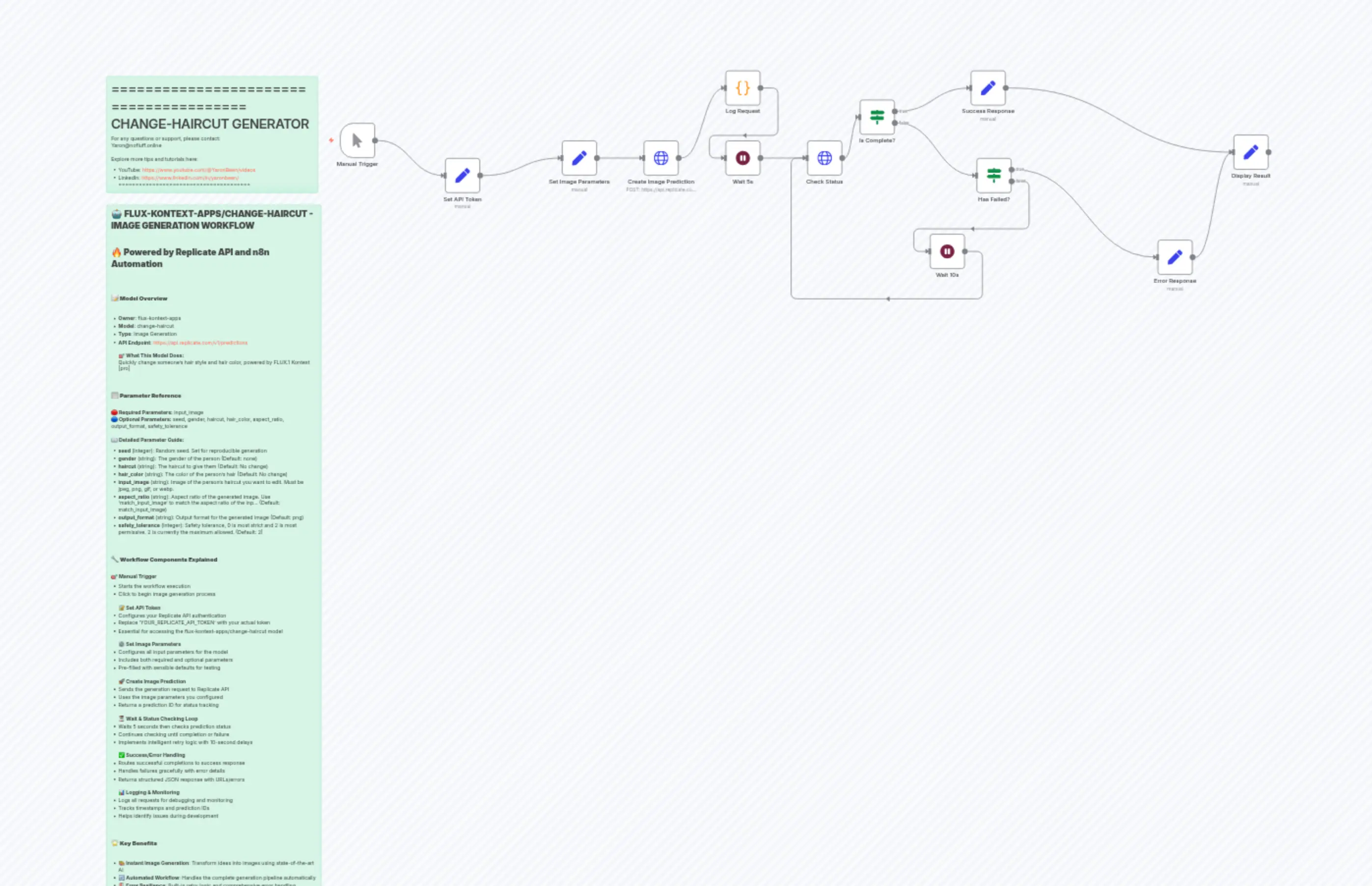Open the LinkedIn profile link
The height and width of the screenshot is (886, 1372).
coord(190,178)
